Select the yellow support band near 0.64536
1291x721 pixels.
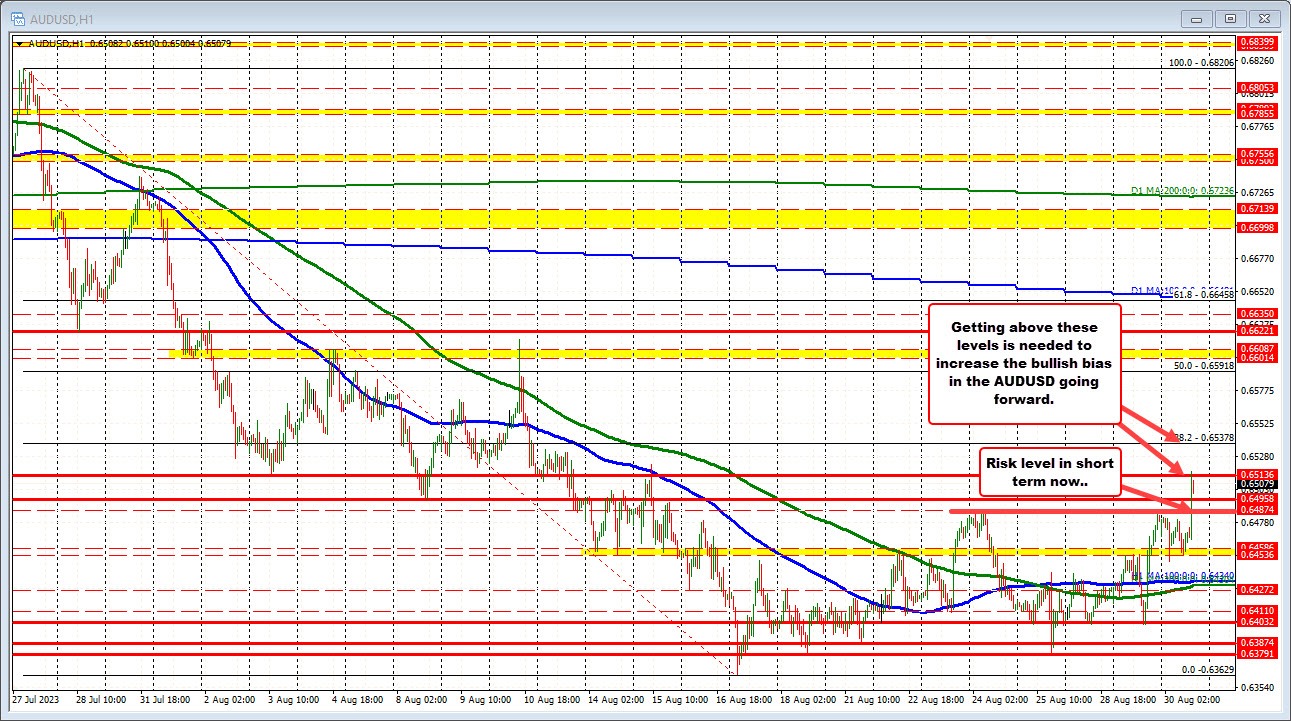pos(900,551)
